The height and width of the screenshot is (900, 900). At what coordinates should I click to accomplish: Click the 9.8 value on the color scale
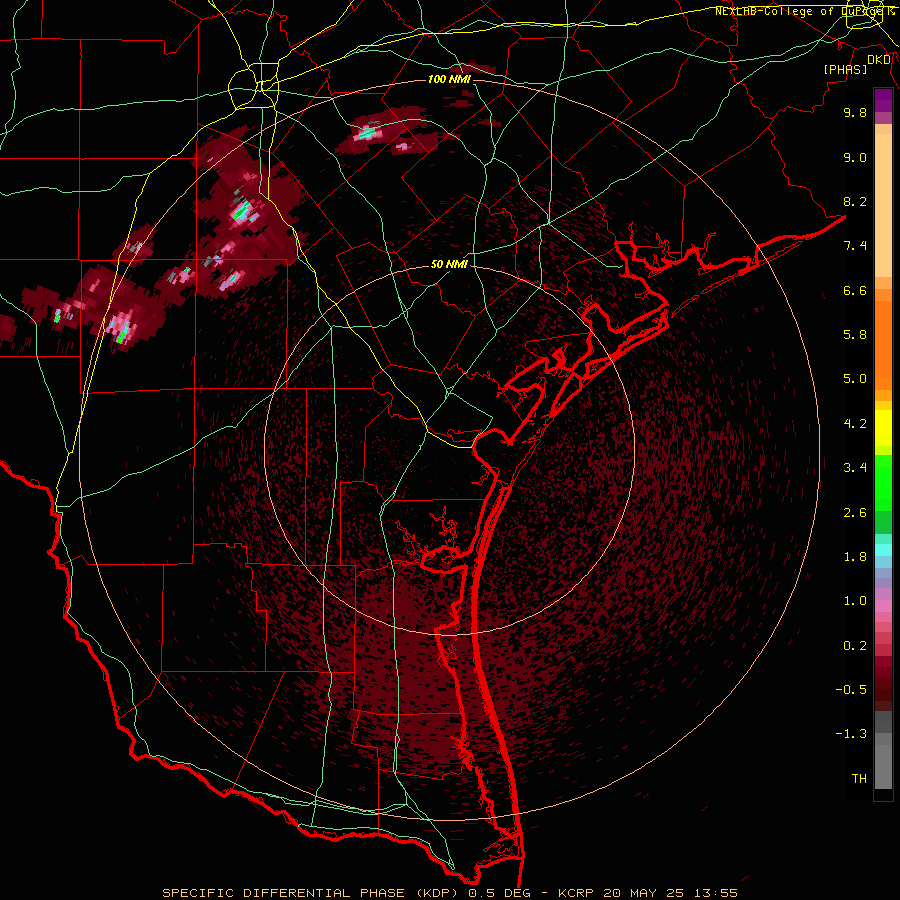[855, 112]
